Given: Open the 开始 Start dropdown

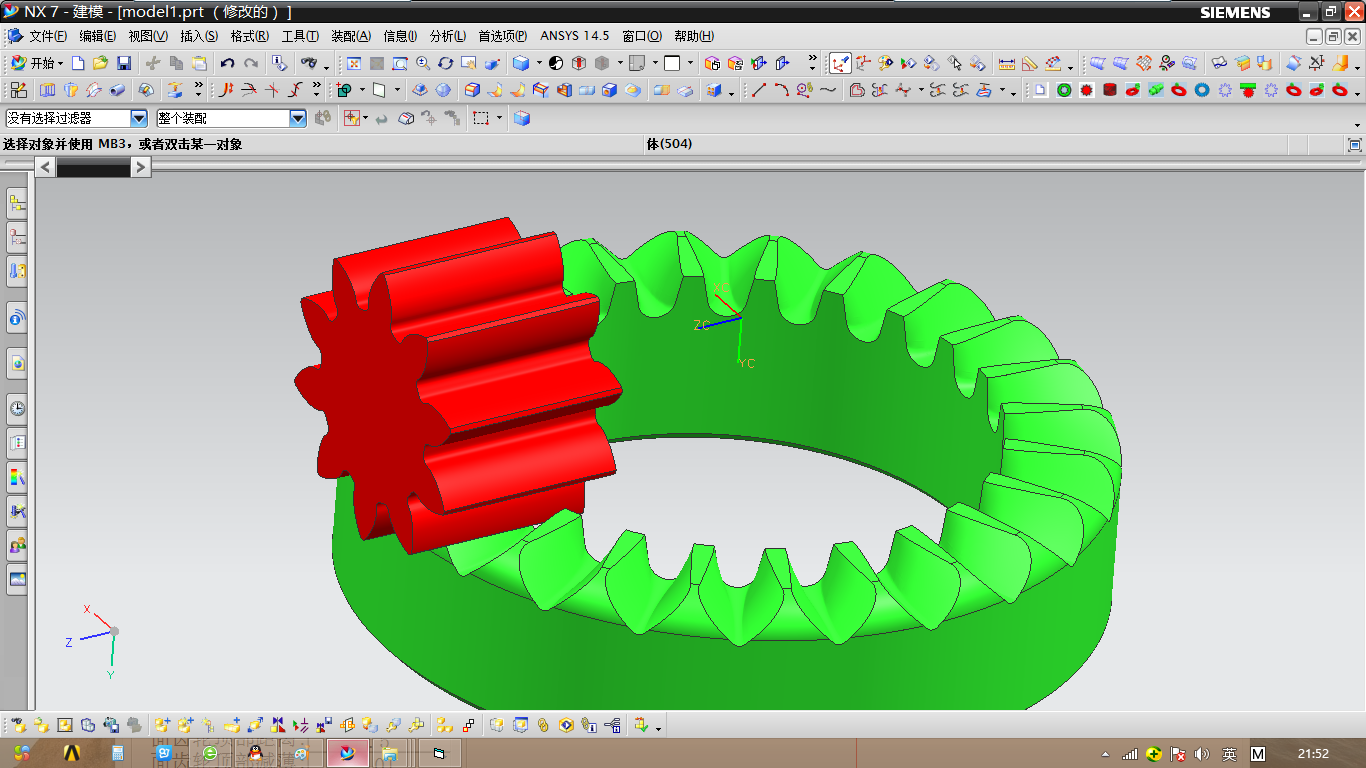Looking at the screenshot, I should [x=37, y=63].
